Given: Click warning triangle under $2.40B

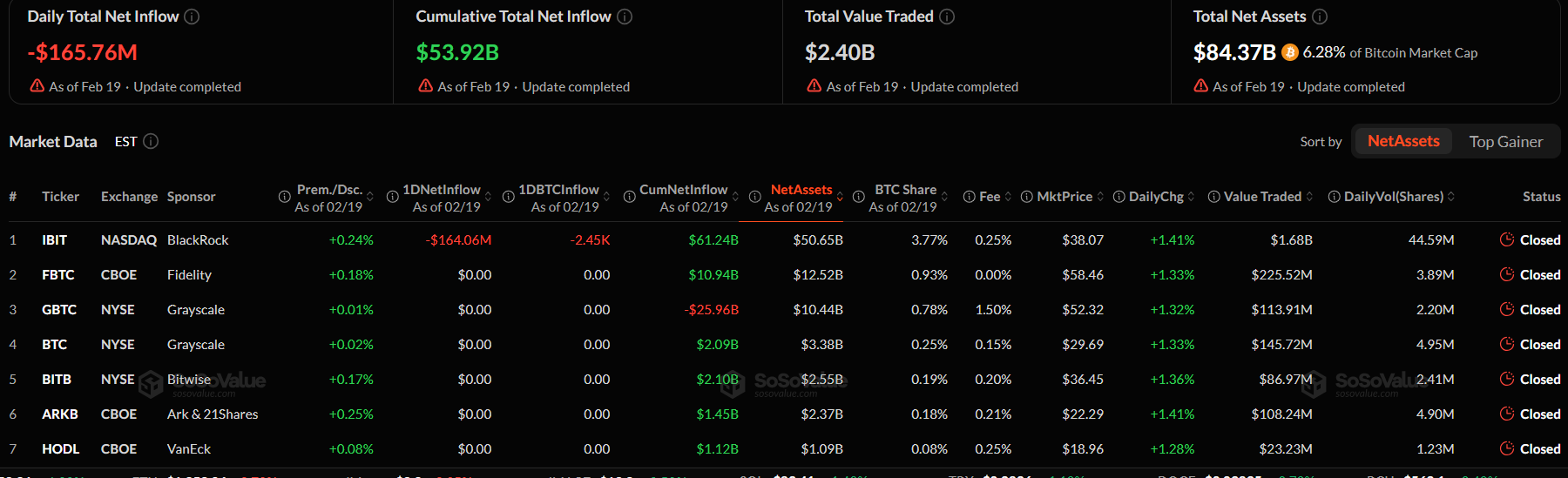Looking at the screenshot, I should [814, 86].
